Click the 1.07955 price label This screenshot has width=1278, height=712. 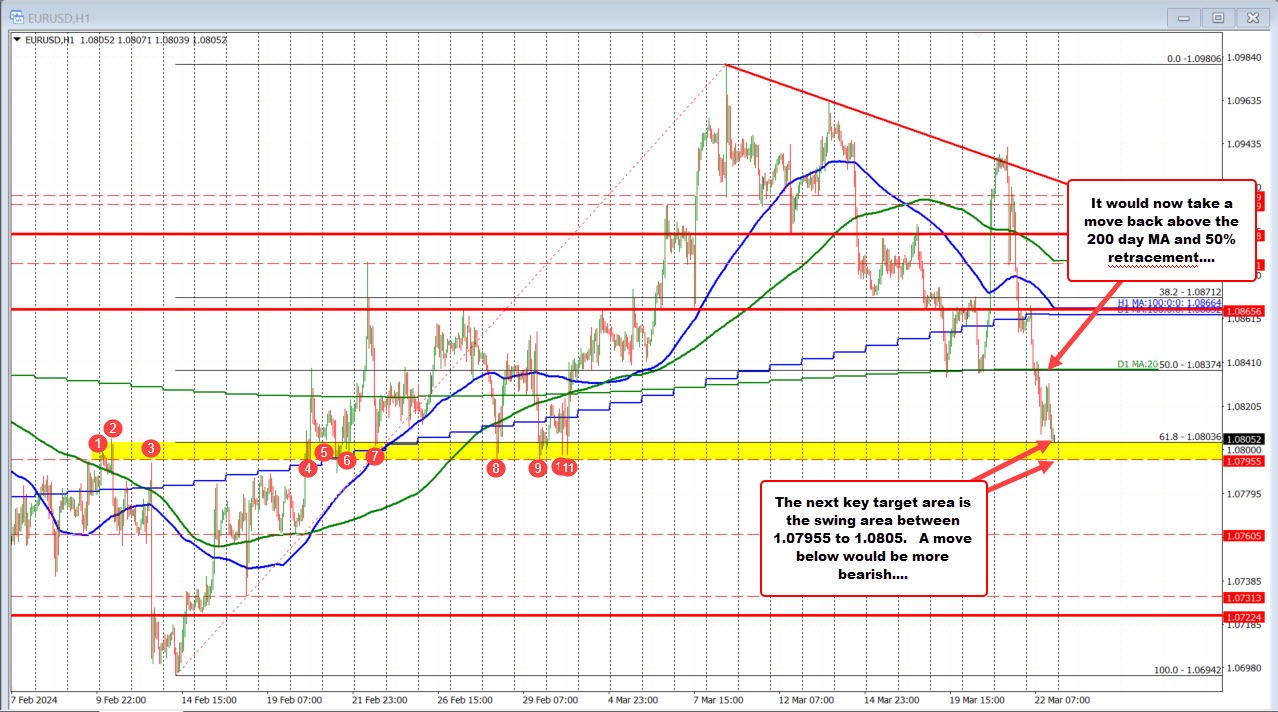[x=1247, y=462]
